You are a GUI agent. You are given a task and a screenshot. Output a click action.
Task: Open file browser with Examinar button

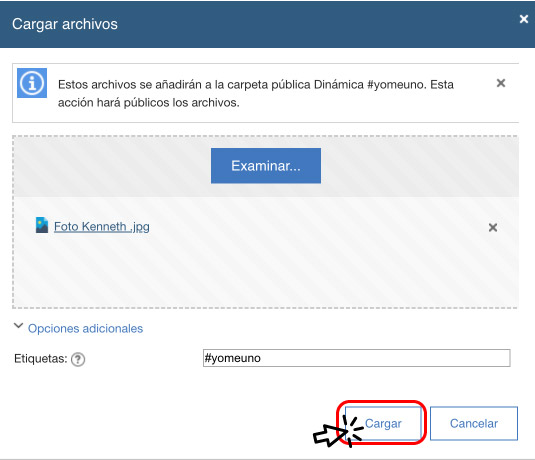(x=266, y=166)
